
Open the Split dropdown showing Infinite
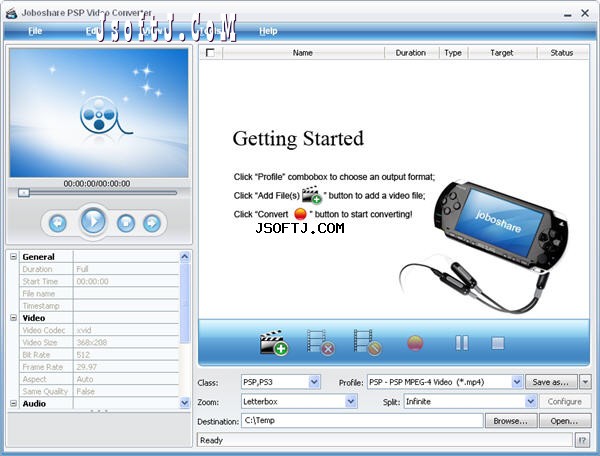(530, 401)
